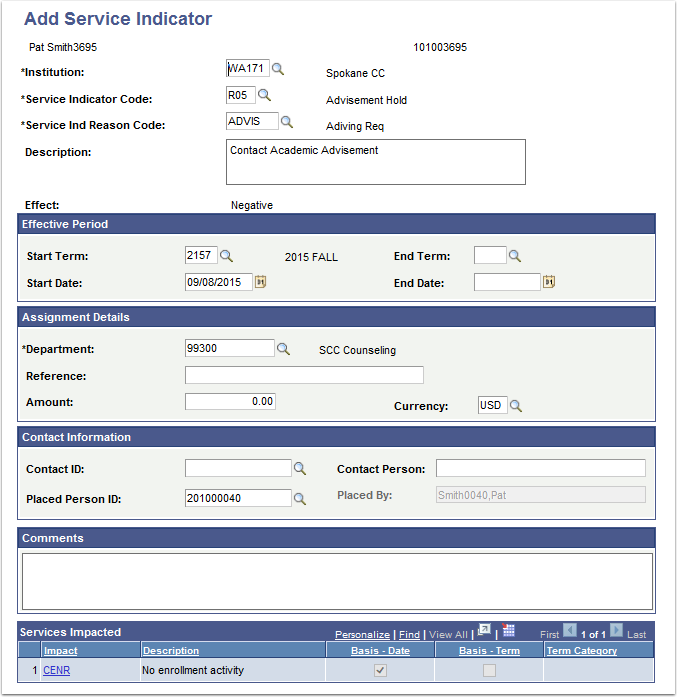
Task: Open End Term lookup magnifier
Action: pyautogui.click(x=515, y=256)
